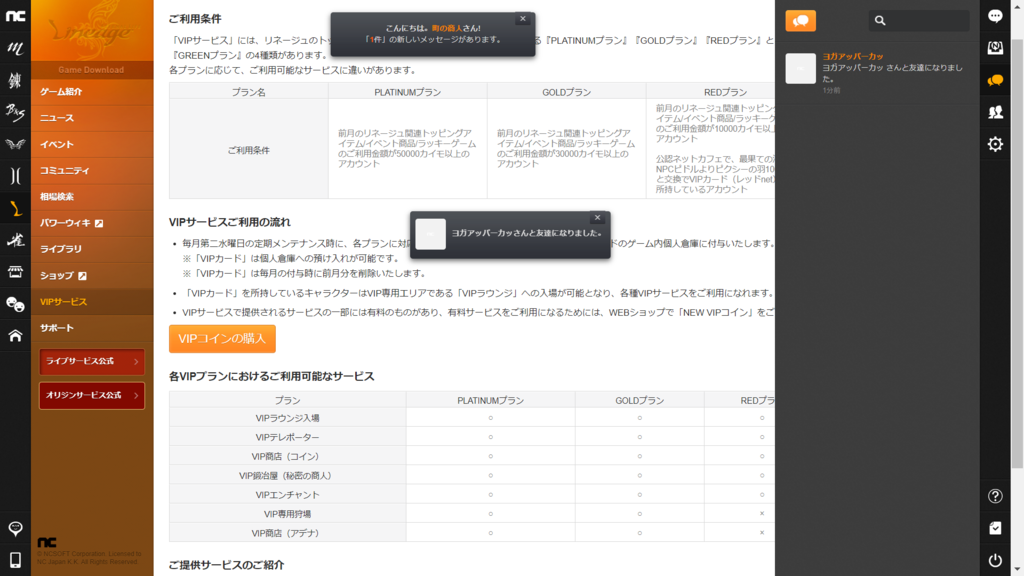Screen dimensions: 1024x576
Task: Click the VIPテレポーター row label
Action: tap(287, 437)
